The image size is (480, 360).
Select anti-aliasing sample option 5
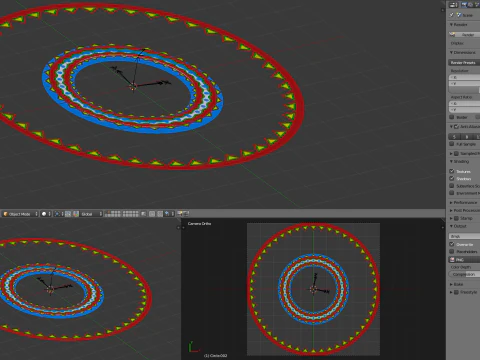click(454, 137)
